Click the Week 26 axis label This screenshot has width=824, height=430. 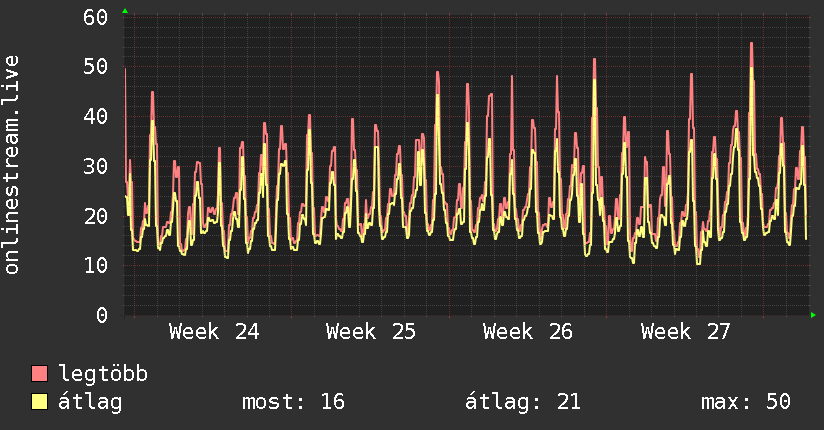528,332
